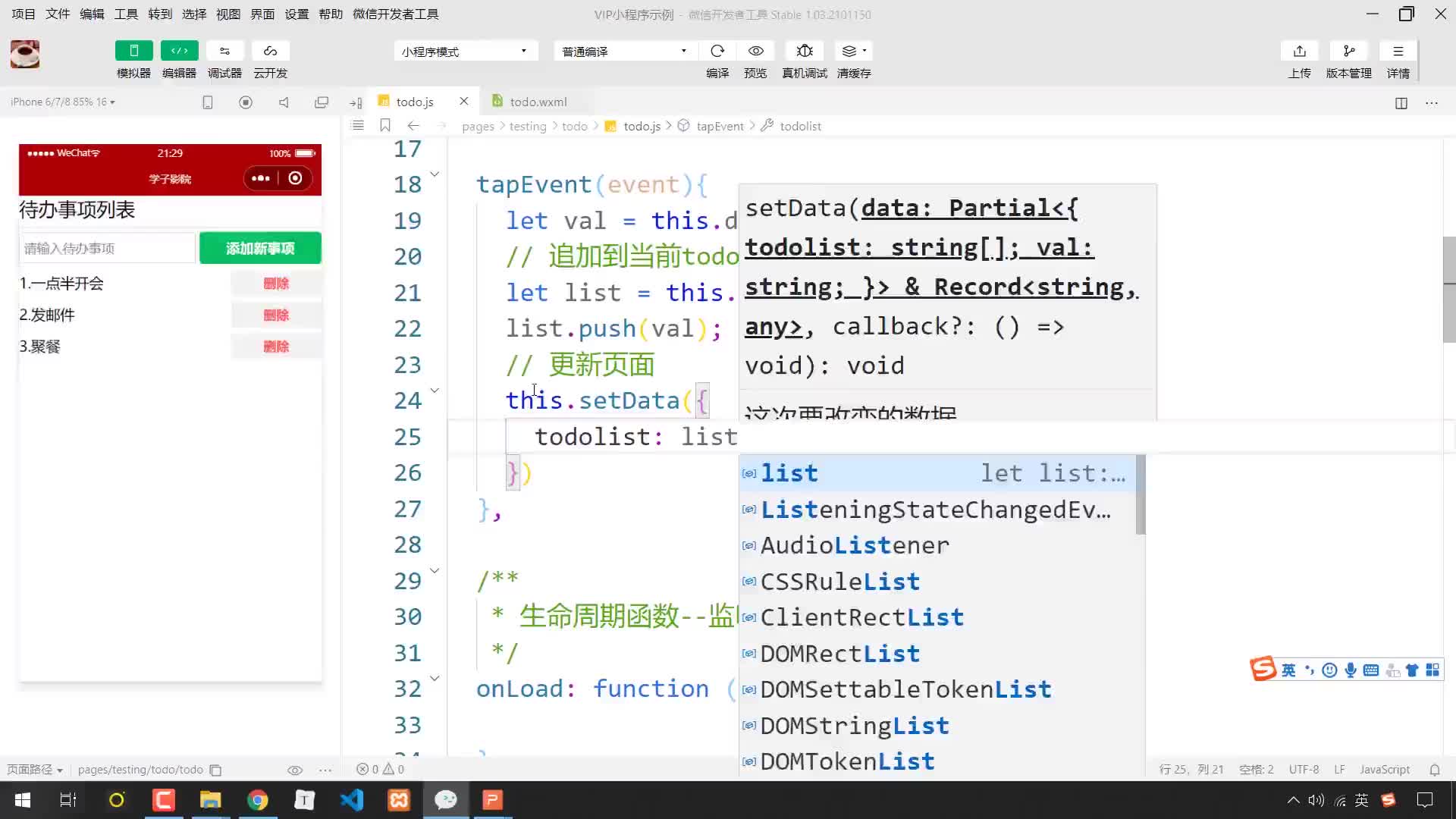Click the JavaScript language mode
This screenshot has height=819, width=1456.
pyautogui.click(x=1385, y=769)
